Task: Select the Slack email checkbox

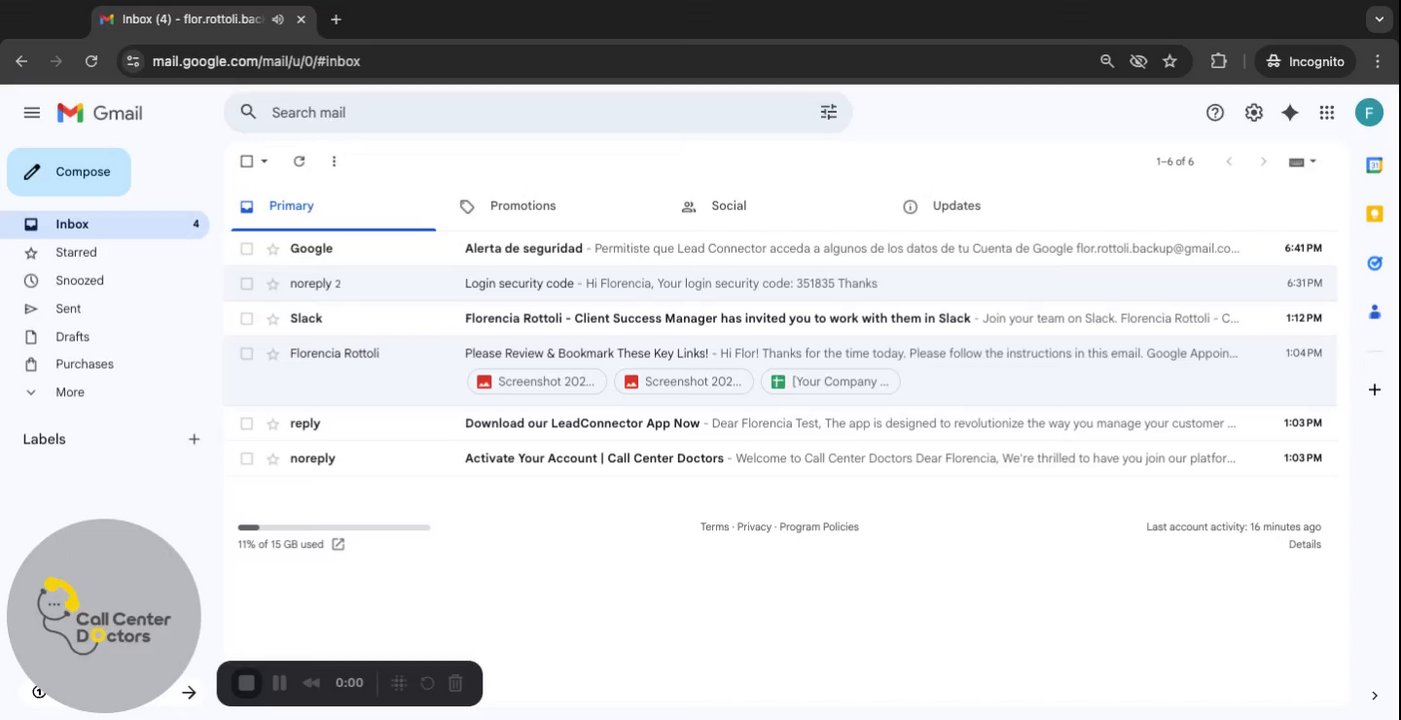Action: coord(247,319)
